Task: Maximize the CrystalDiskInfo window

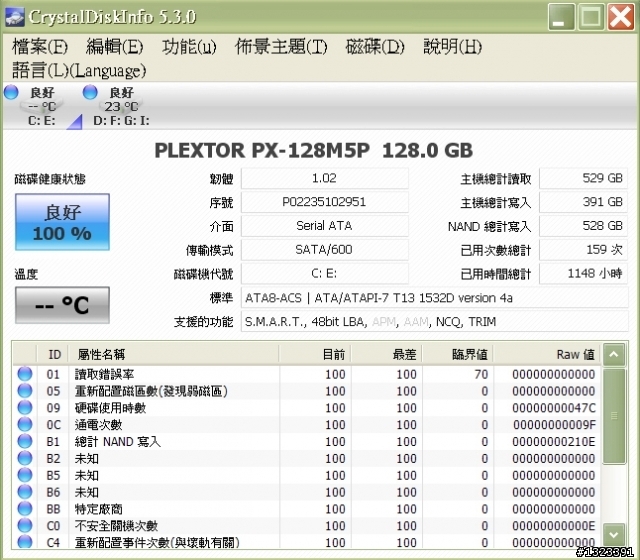Action: point(591,17)
